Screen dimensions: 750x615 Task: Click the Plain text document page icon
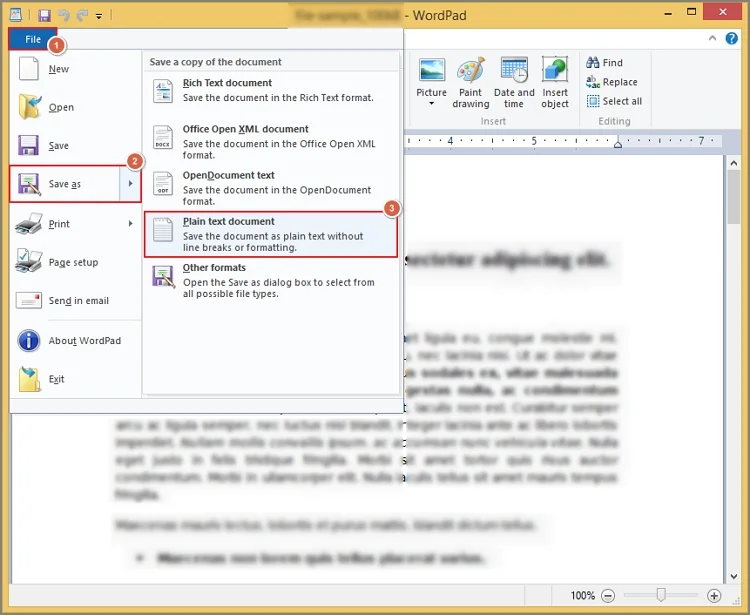click(163, 230)
